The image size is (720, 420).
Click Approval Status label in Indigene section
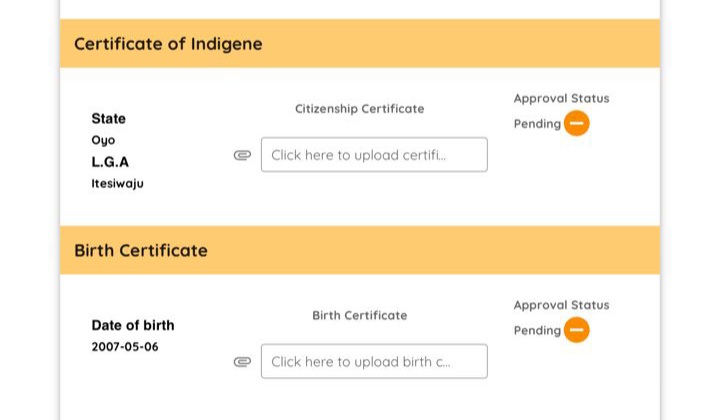coord(561,98)
